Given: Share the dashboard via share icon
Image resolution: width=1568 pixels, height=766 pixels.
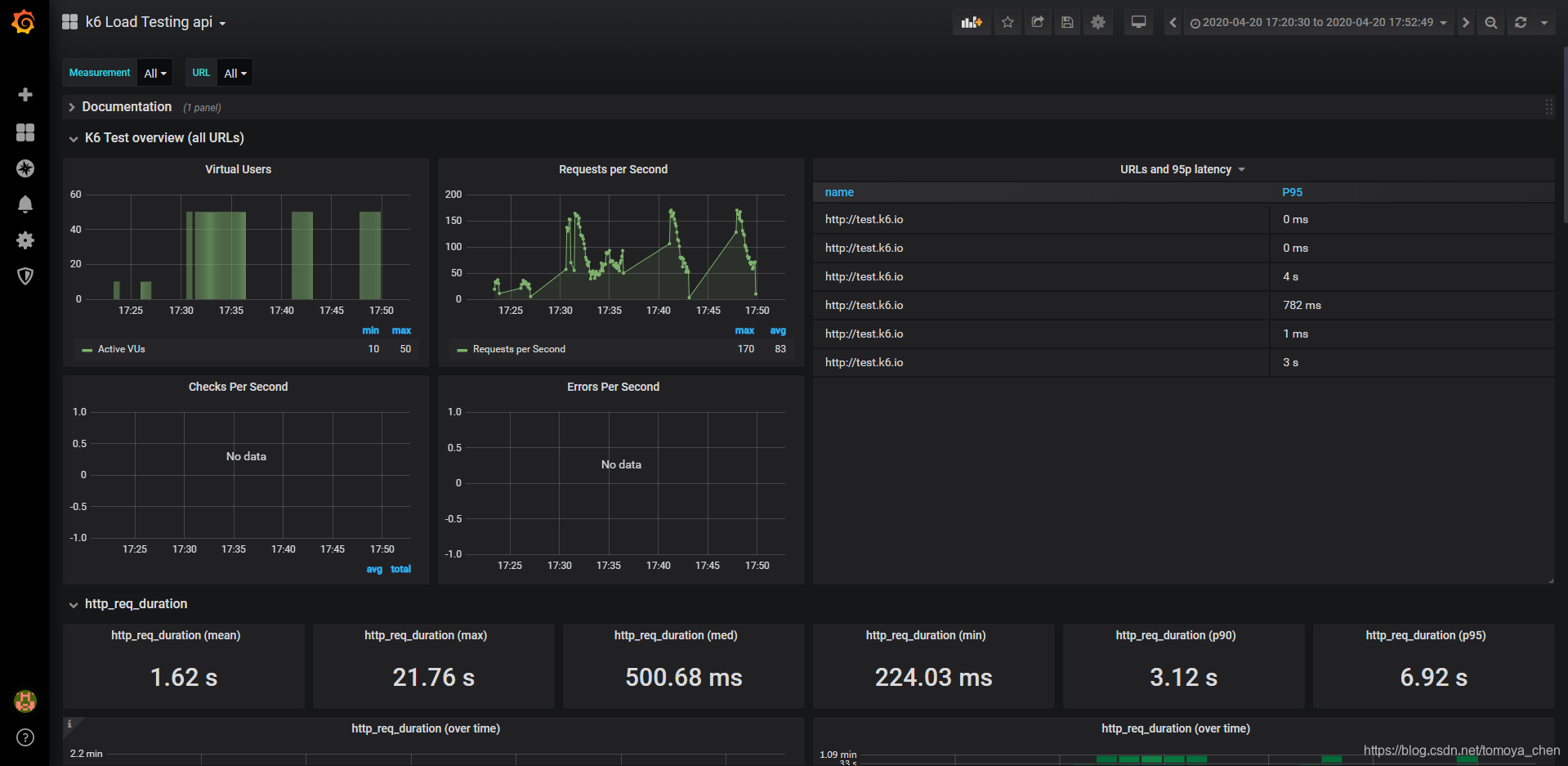Looking at the screenshot, I should point(1038,22).
